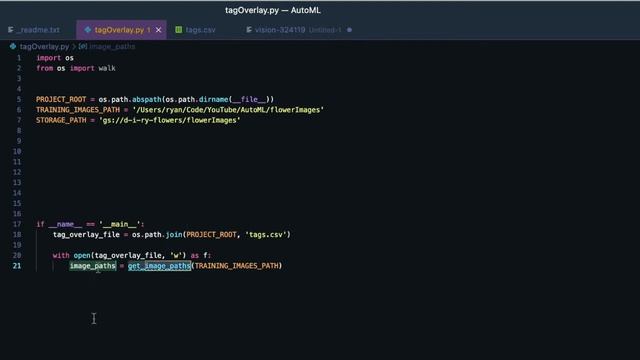
Task: Click line number 21 in the gutter
Action: coord(17,266)
